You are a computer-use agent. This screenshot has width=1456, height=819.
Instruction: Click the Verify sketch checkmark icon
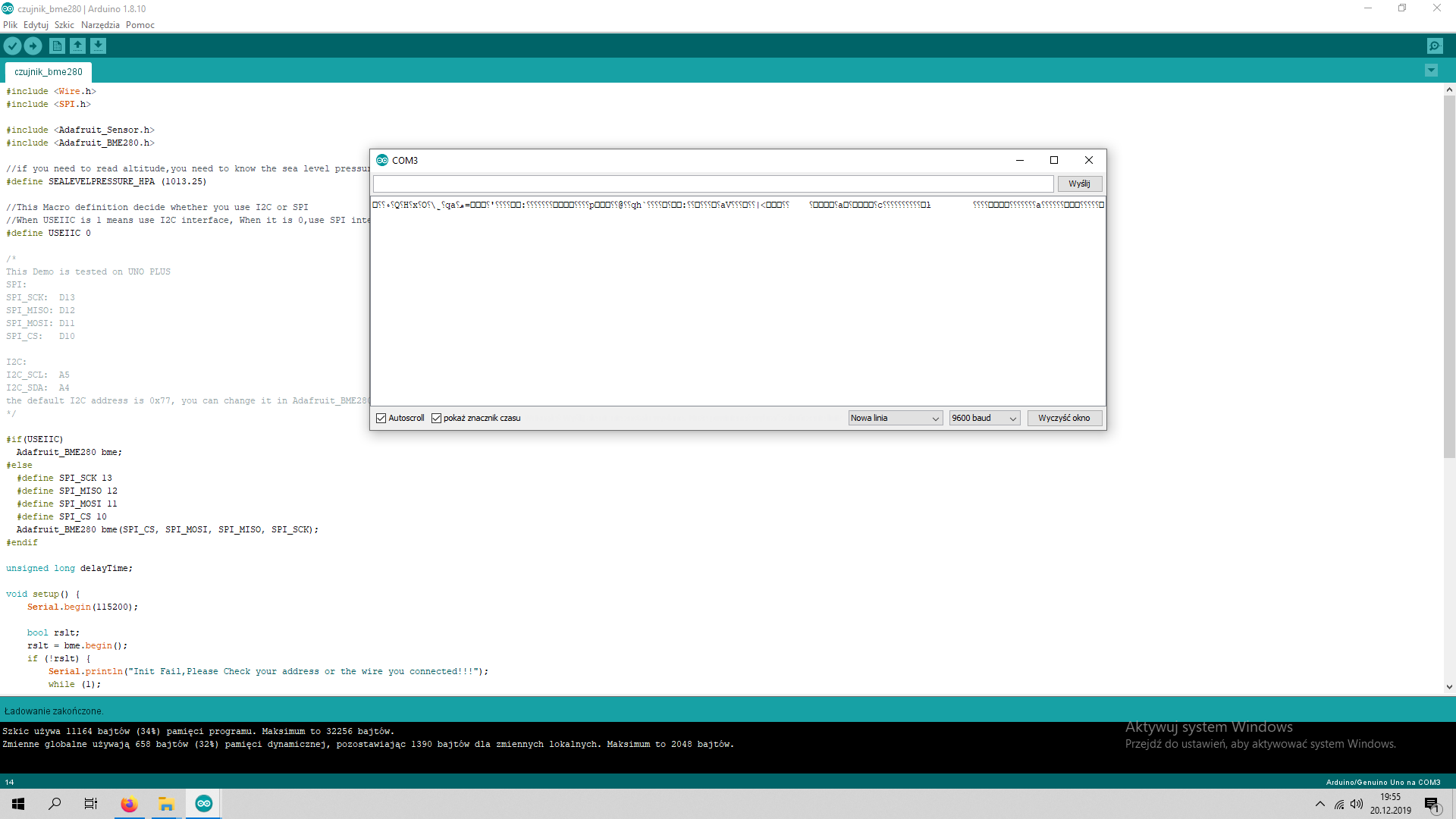(x=12, y=46)
